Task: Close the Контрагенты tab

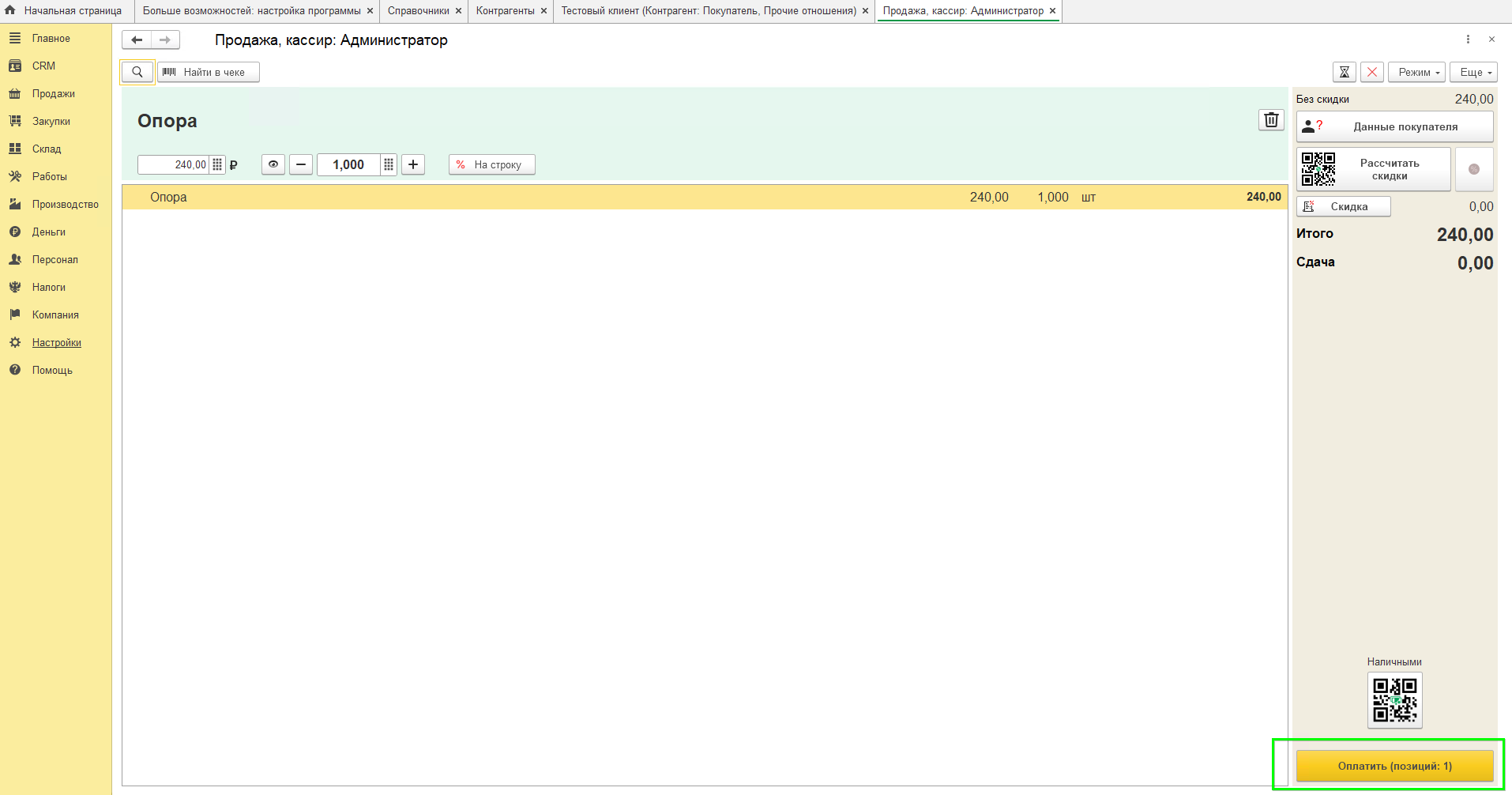Action: pyautogui.click(x=543, y=11)
